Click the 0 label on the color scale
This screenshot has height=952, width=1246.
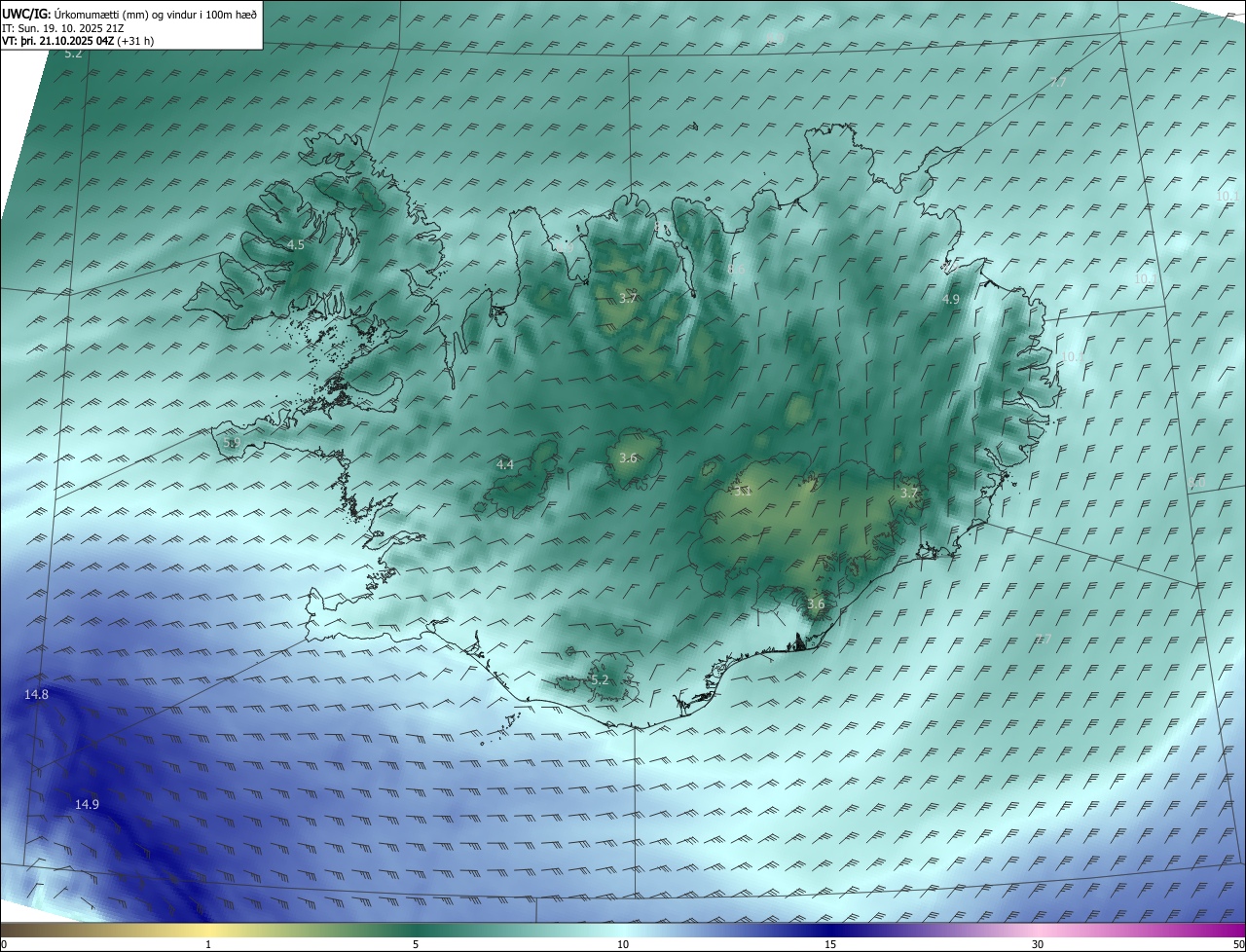tap(4, 944)
